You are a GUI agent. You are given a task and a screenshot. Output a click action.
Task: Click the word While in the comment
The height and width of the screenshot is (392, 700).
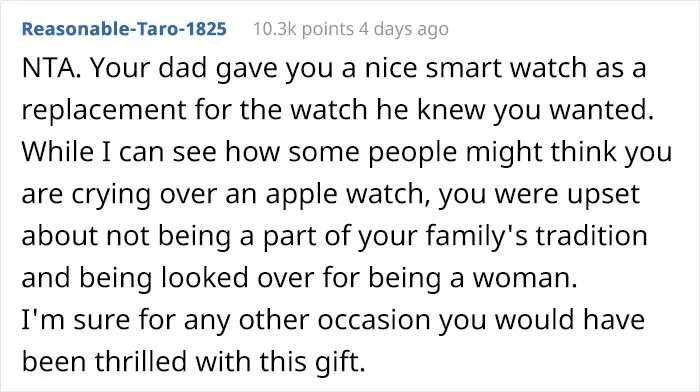coord(58,152)
